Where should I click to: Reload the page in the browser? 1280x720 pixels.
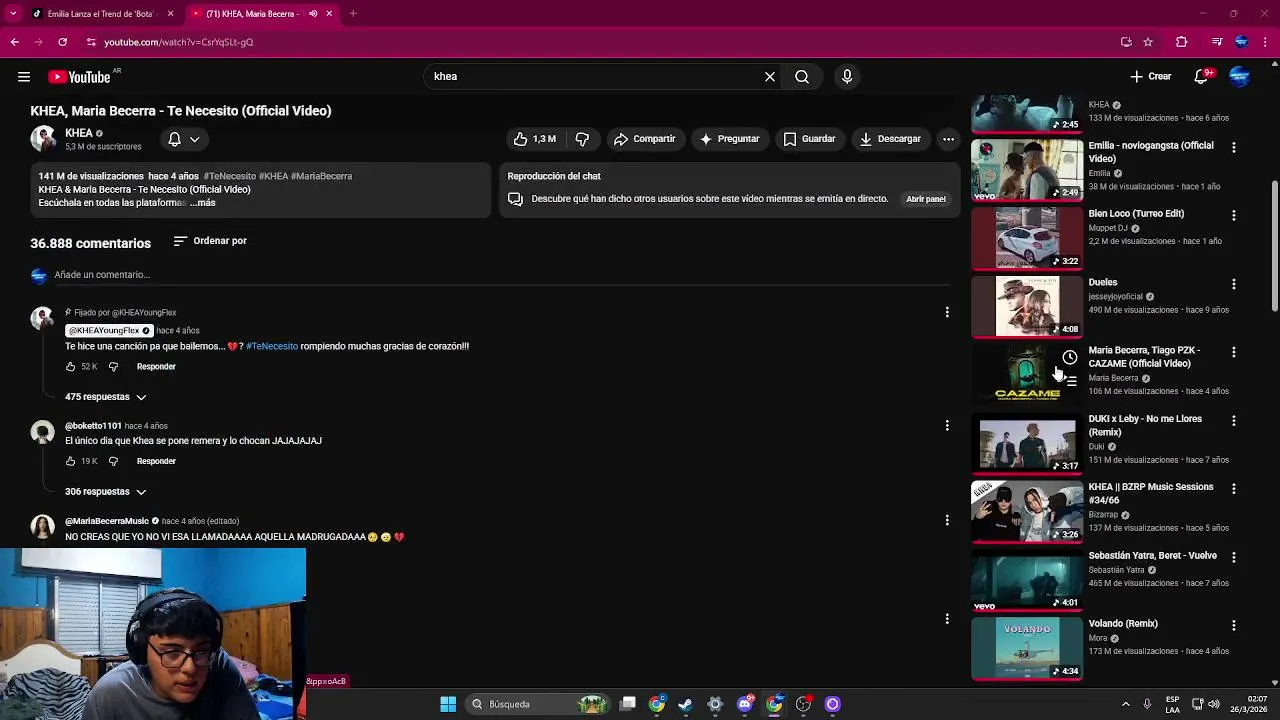point(62,42)
